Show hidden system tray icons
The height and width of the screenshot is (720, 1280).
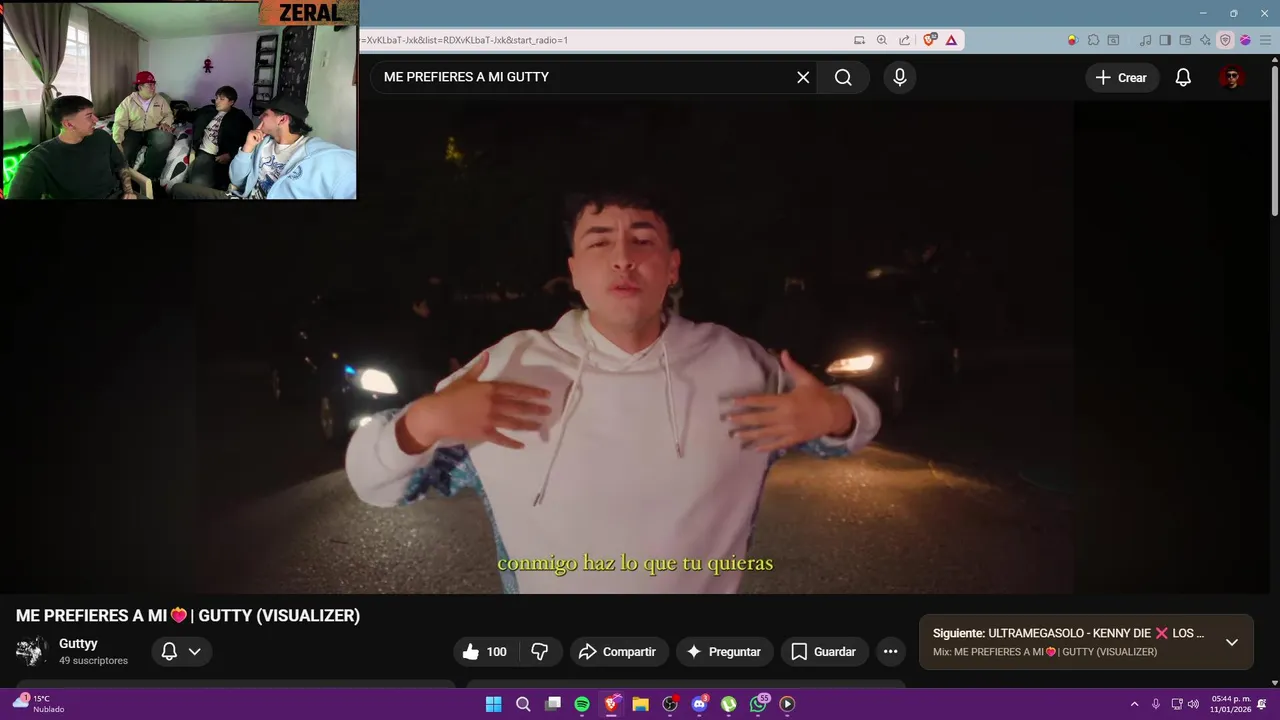(1134, 704)
